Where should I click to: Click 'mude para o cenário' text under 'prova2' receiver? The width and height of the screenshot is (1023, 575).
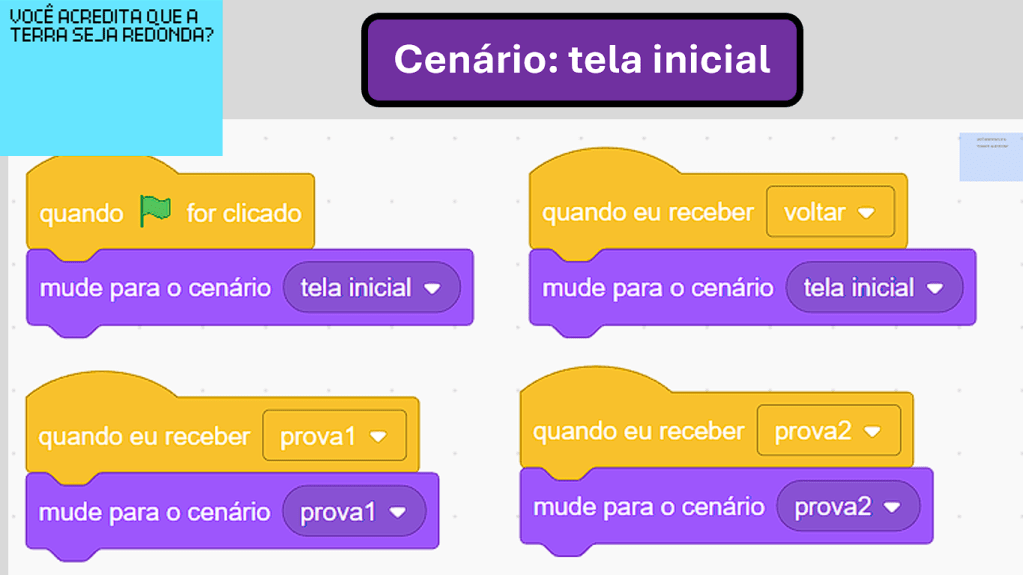pyautogui.click(x=648, y=507)
